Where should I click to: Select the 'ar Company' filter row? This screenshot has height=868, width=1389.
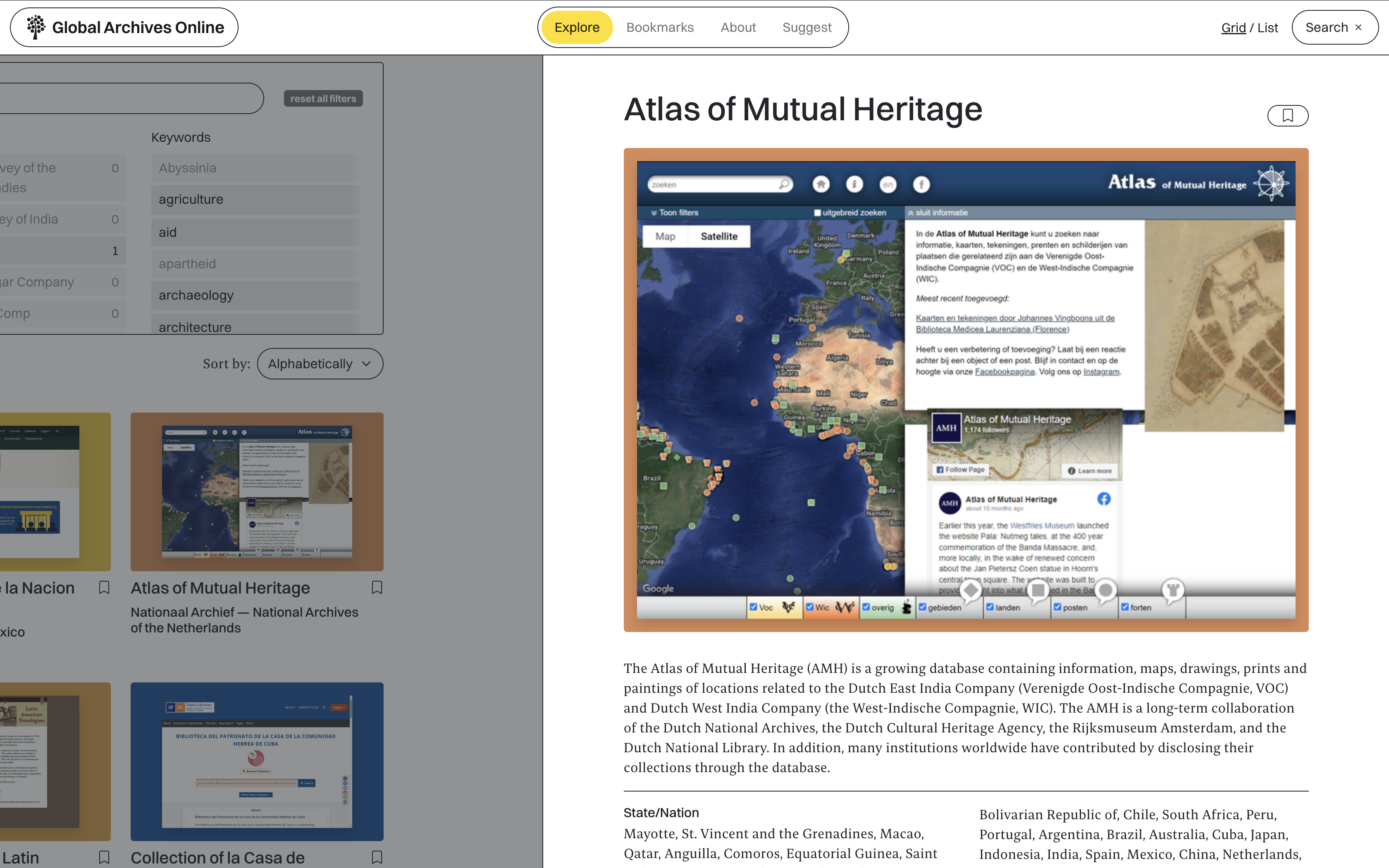coord(63,282)
